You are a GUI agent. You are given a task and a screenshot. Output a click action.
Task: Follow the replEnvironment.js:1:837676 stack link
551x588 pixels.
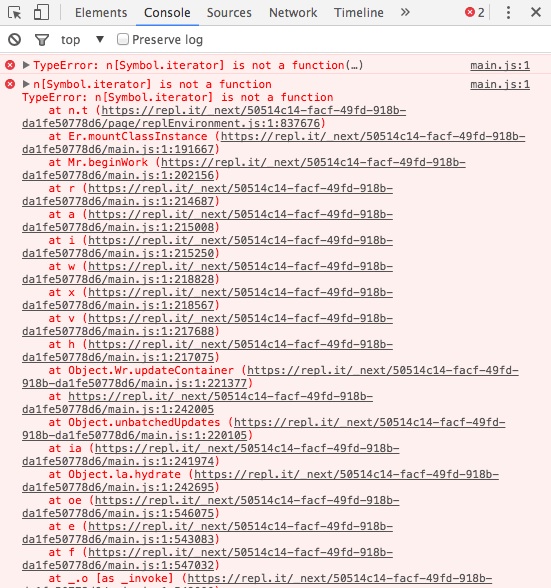point(214,117)
